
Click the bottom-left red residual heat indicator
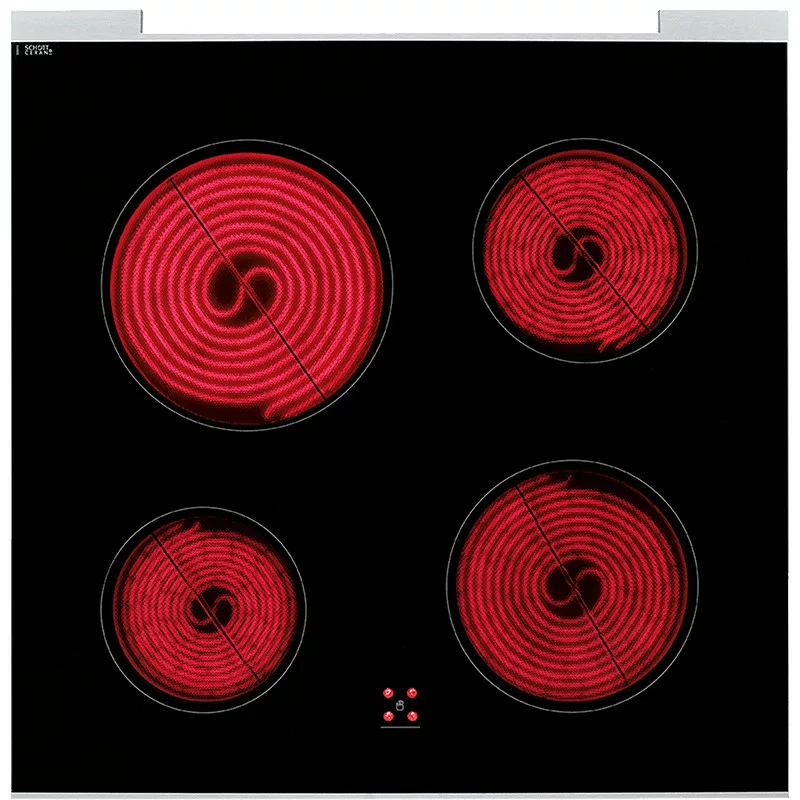coord(387,715)
